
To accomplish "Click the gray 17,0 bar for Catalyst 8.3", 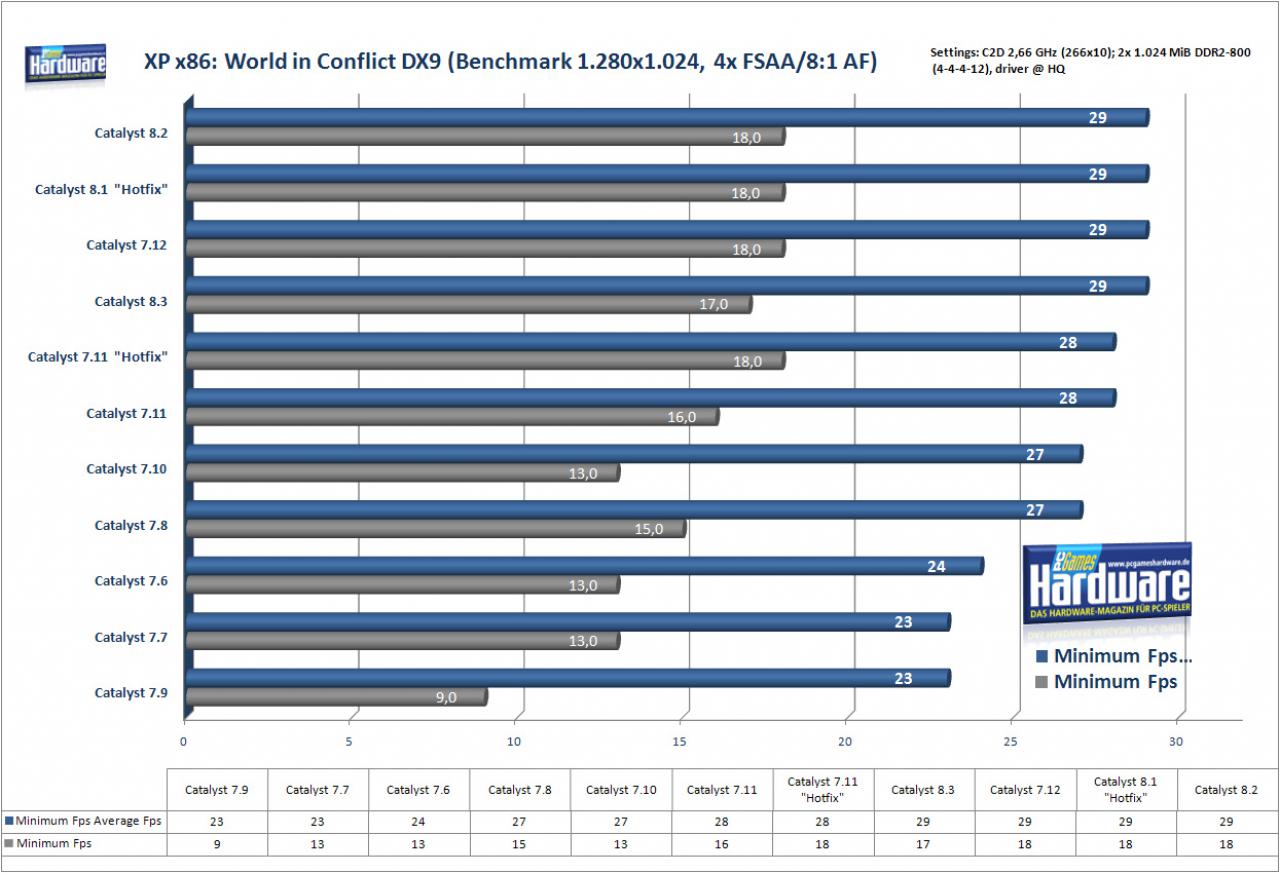I will (468, 305).
